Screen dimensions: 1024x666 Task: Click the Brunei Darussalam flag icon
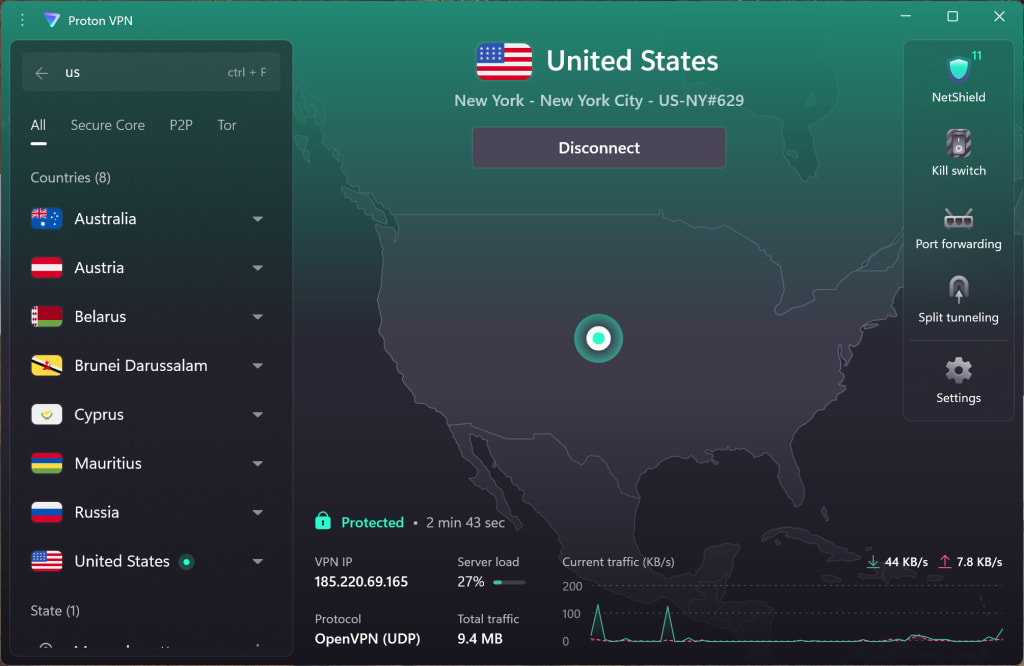46,366
